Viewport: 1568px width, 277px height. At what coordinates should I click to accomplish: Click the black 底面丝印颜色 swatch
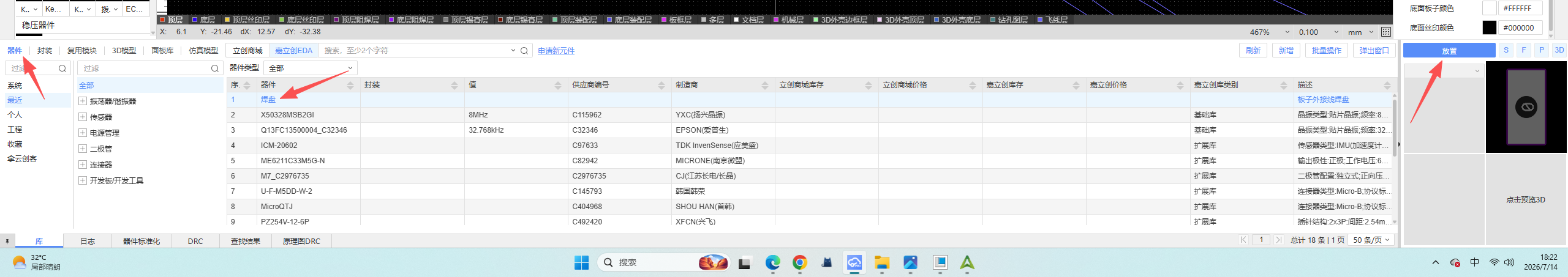pyautogui.click(x=1489, y=28)
